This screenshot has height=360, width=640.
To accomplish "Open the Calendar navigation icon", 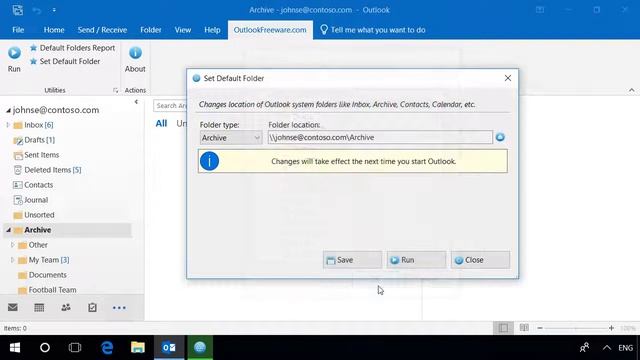I will tap(39, 307).
